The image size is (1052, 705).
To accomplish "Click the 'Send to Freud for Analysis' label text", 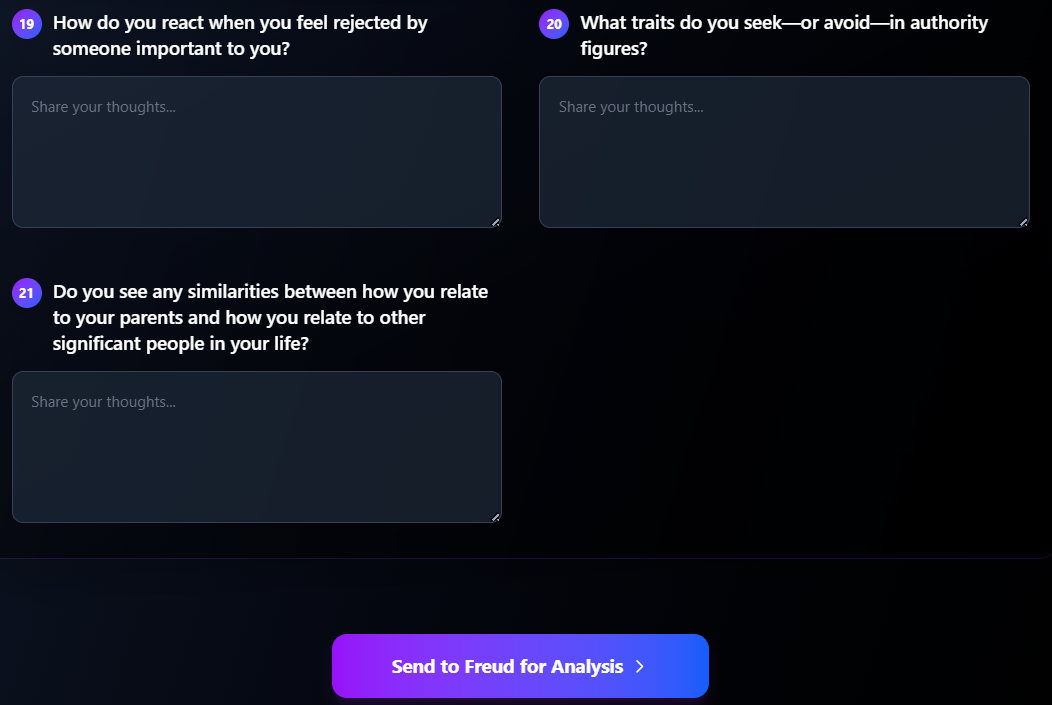I will coord(507,666).
